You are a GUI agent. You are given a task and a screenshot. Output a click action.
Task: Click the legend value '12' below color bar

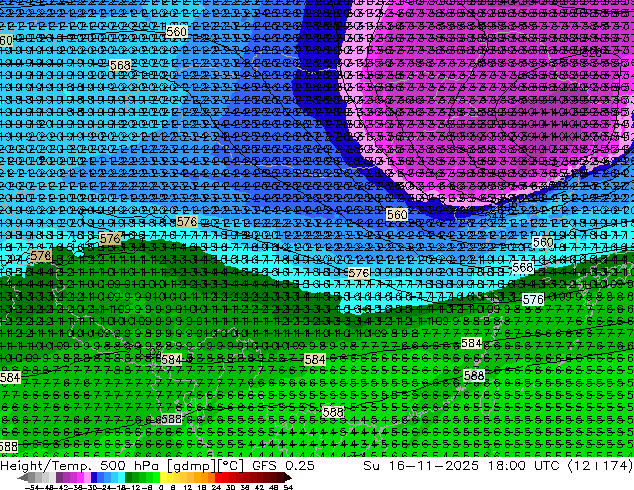coord(188,487)
